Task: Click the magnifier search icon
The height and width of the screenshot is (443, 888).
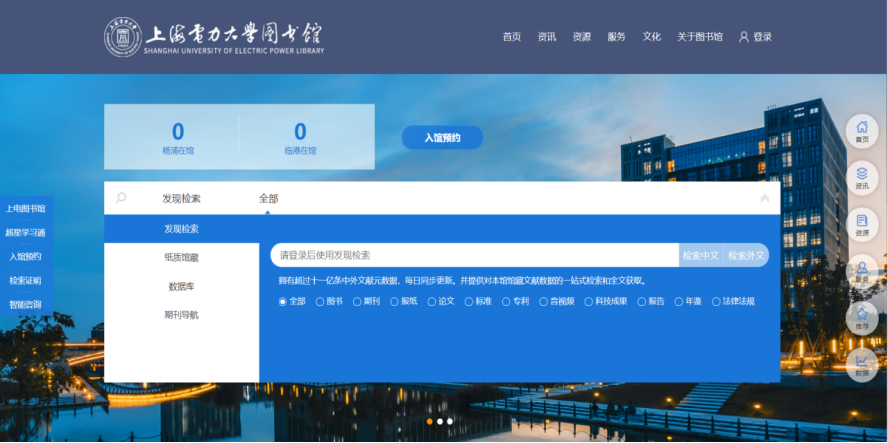Action: pos(121,198)
